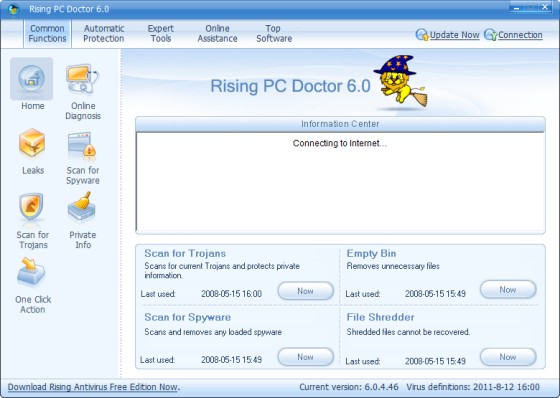Click the Virus definitions date text
The image size is (560, 398).
pos(473,387)
